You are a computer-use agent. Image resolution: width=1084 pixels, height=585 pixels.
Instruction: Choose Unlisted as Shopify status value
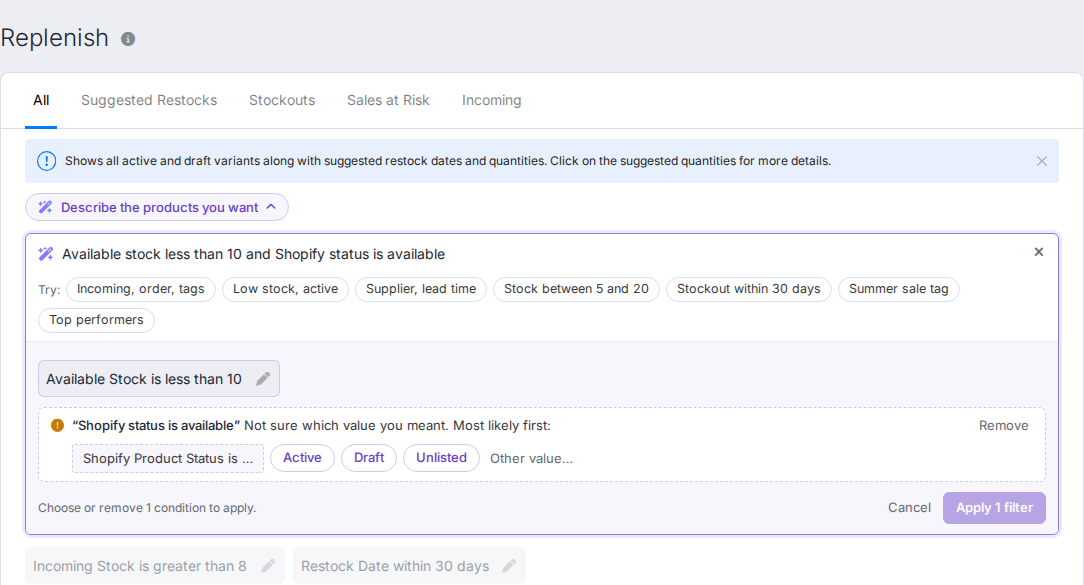click(441, 458)
